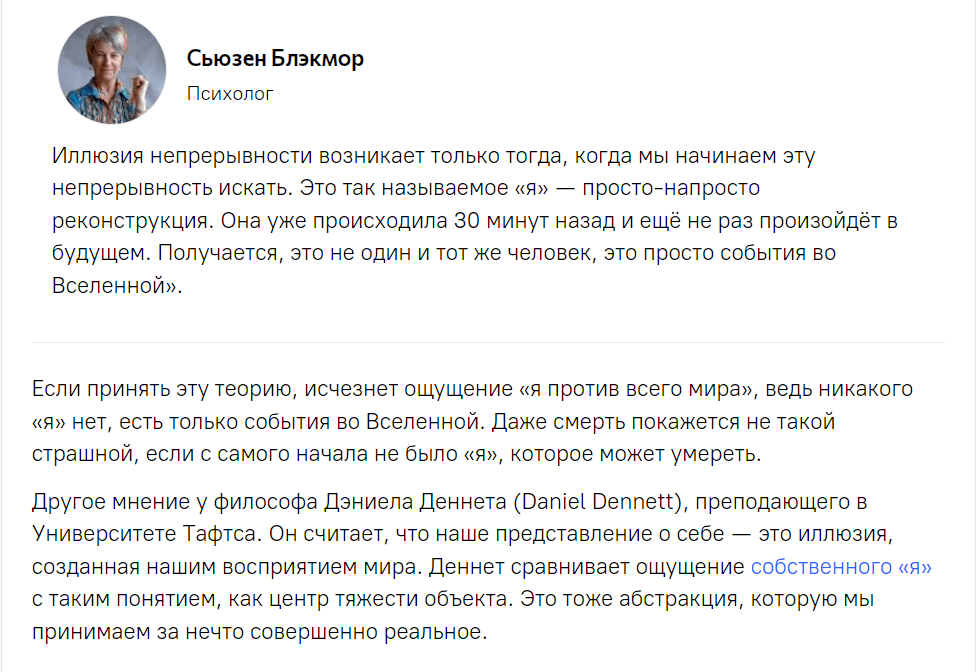Image resolution: width=976 pixels, height=672 pixels.
Task: Open Susan Blackmore's round avatar photo
Action: (112, 70)
